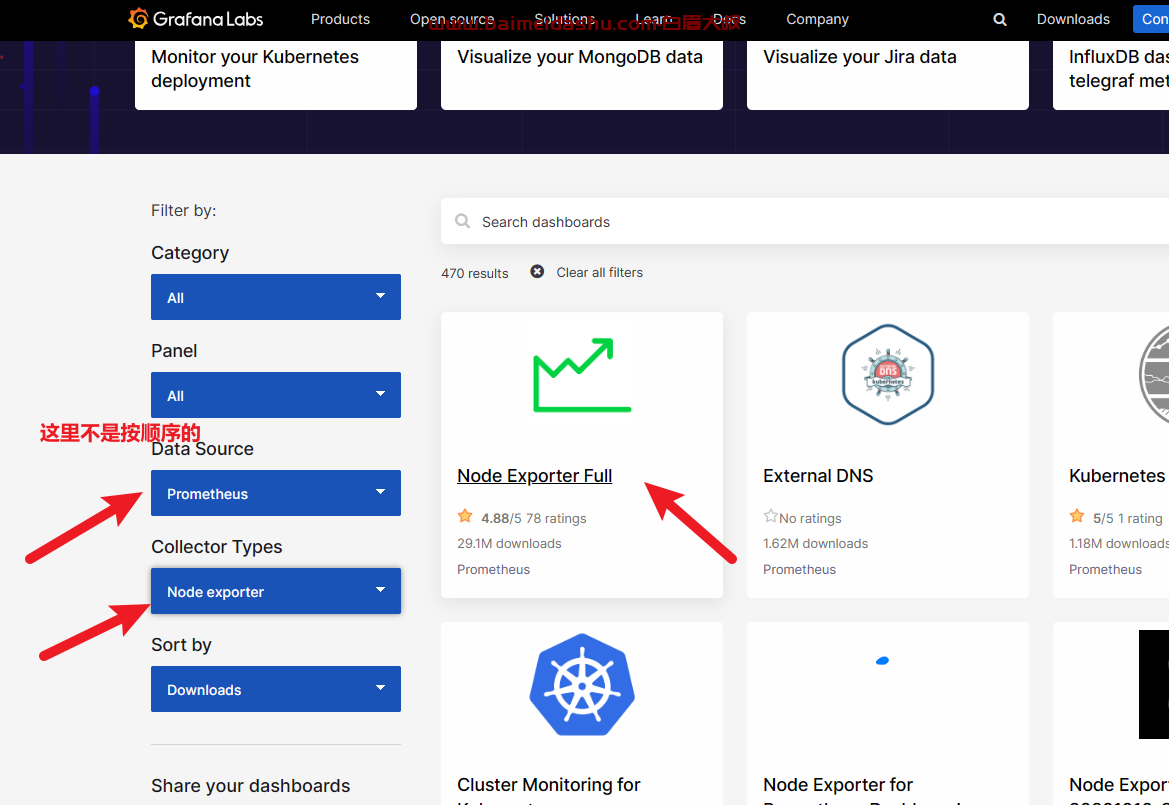Viewport: 1169px width, 805px height.
Task: Open the Node Exporter Full dashboard link
Action: [x=535, y=476]
